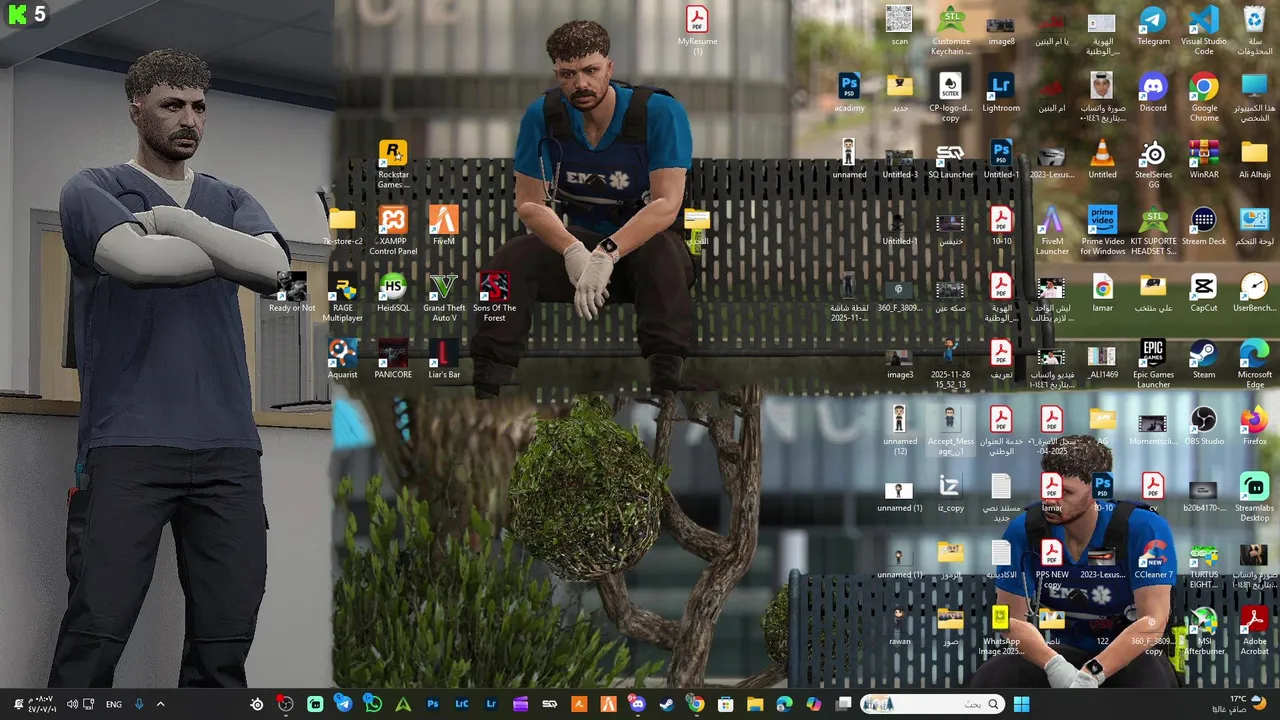
Task: Open the Steam desktop shortcut
Action: 1204,360
